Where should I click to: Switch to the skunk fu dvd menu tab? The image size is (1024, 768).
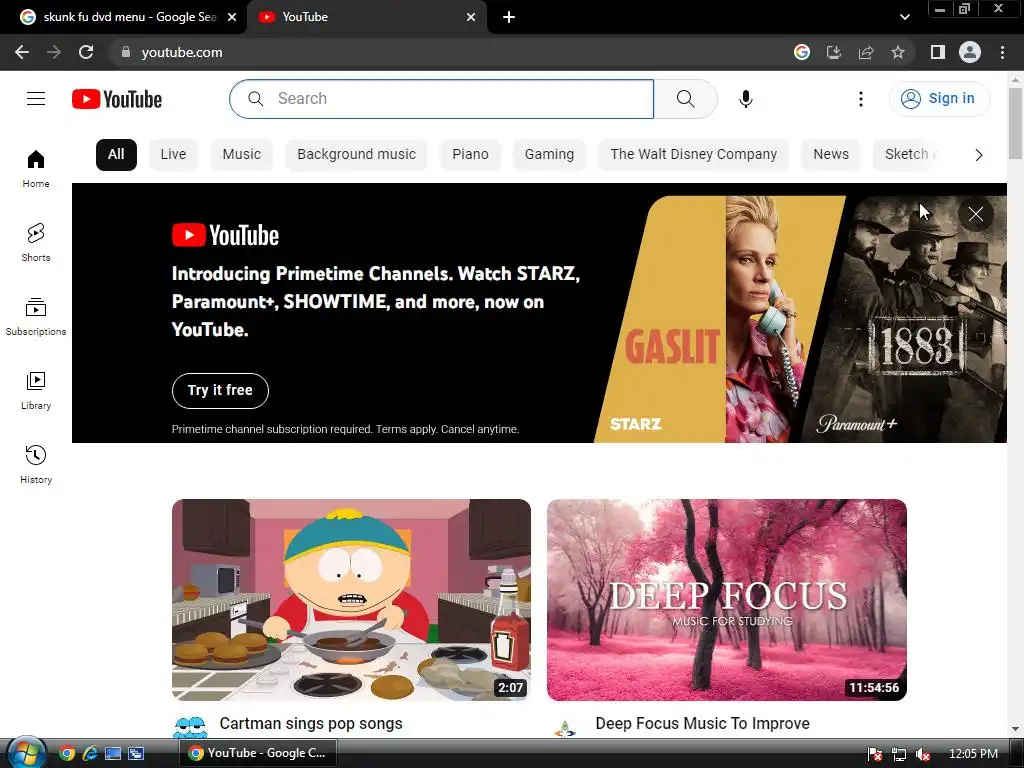(x=122, y=17)
